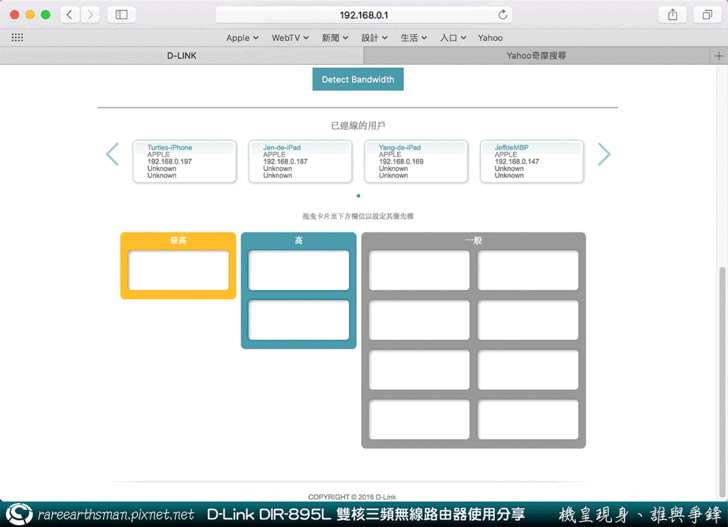Click IP address 192.168.0.147

pyautogui.click(x=517, y=162)
